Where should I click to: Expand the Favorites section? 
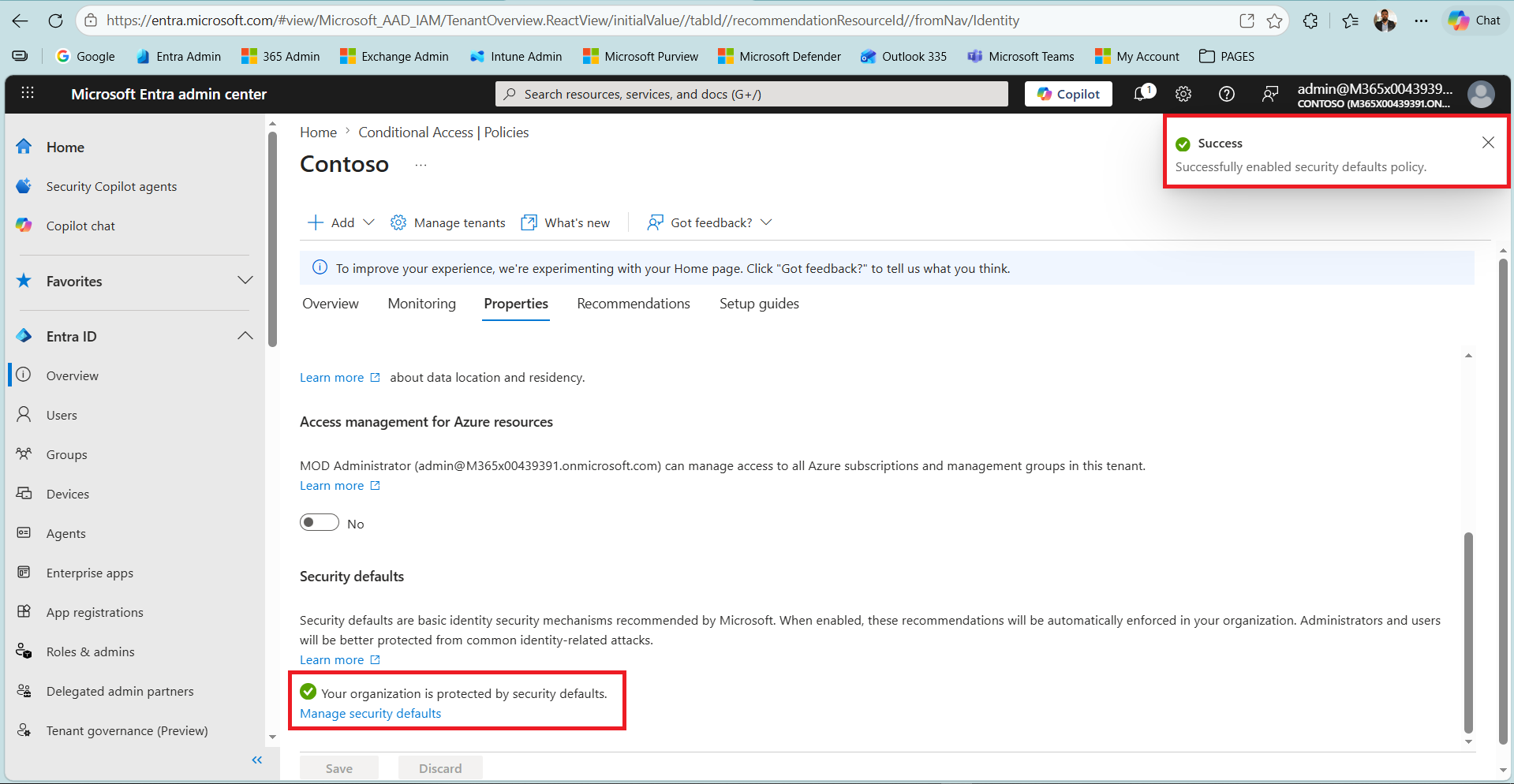[245, 280]
